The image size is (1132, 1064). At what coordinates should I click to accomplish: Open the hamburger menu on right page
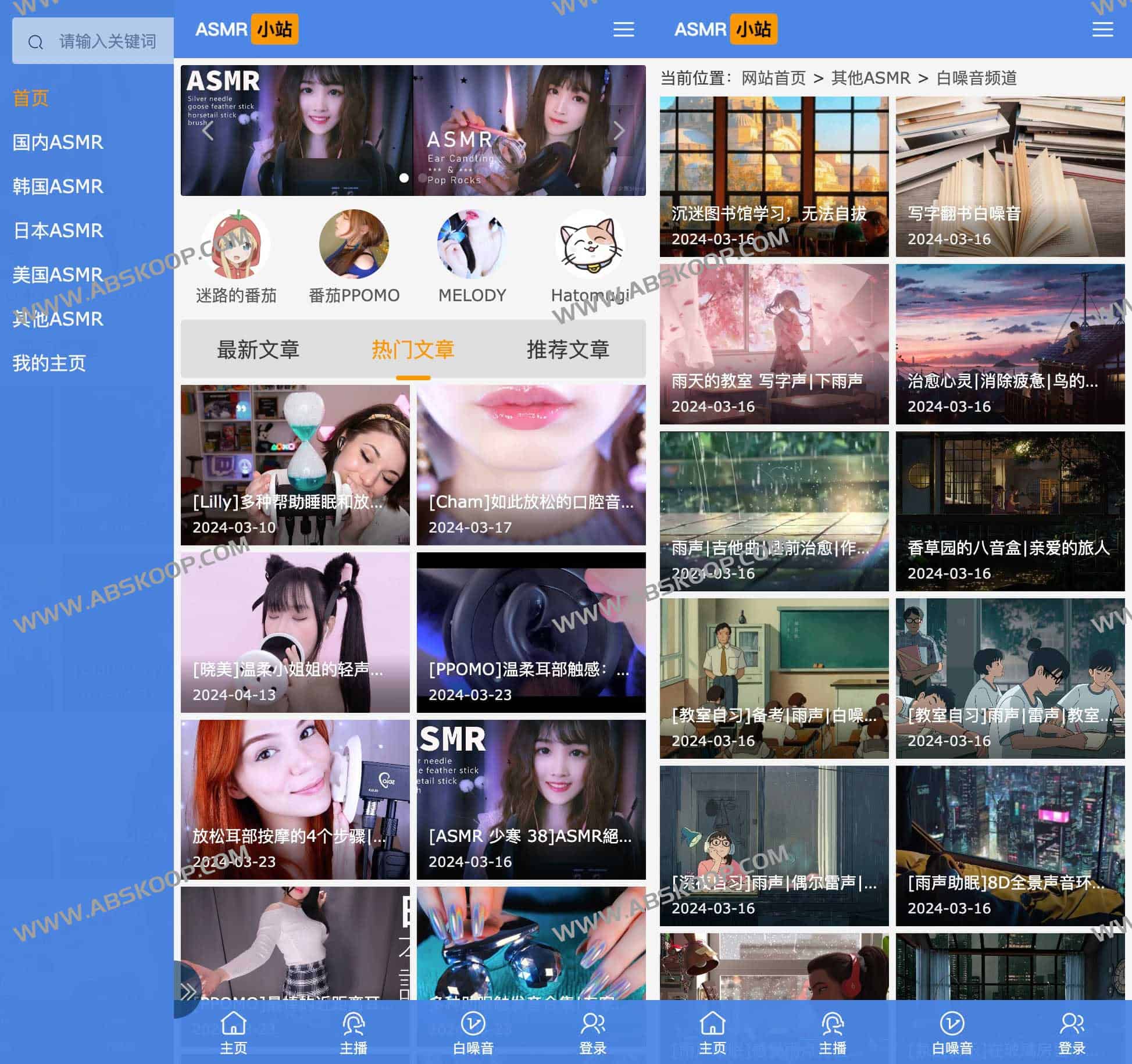[x=1102, y=30]
